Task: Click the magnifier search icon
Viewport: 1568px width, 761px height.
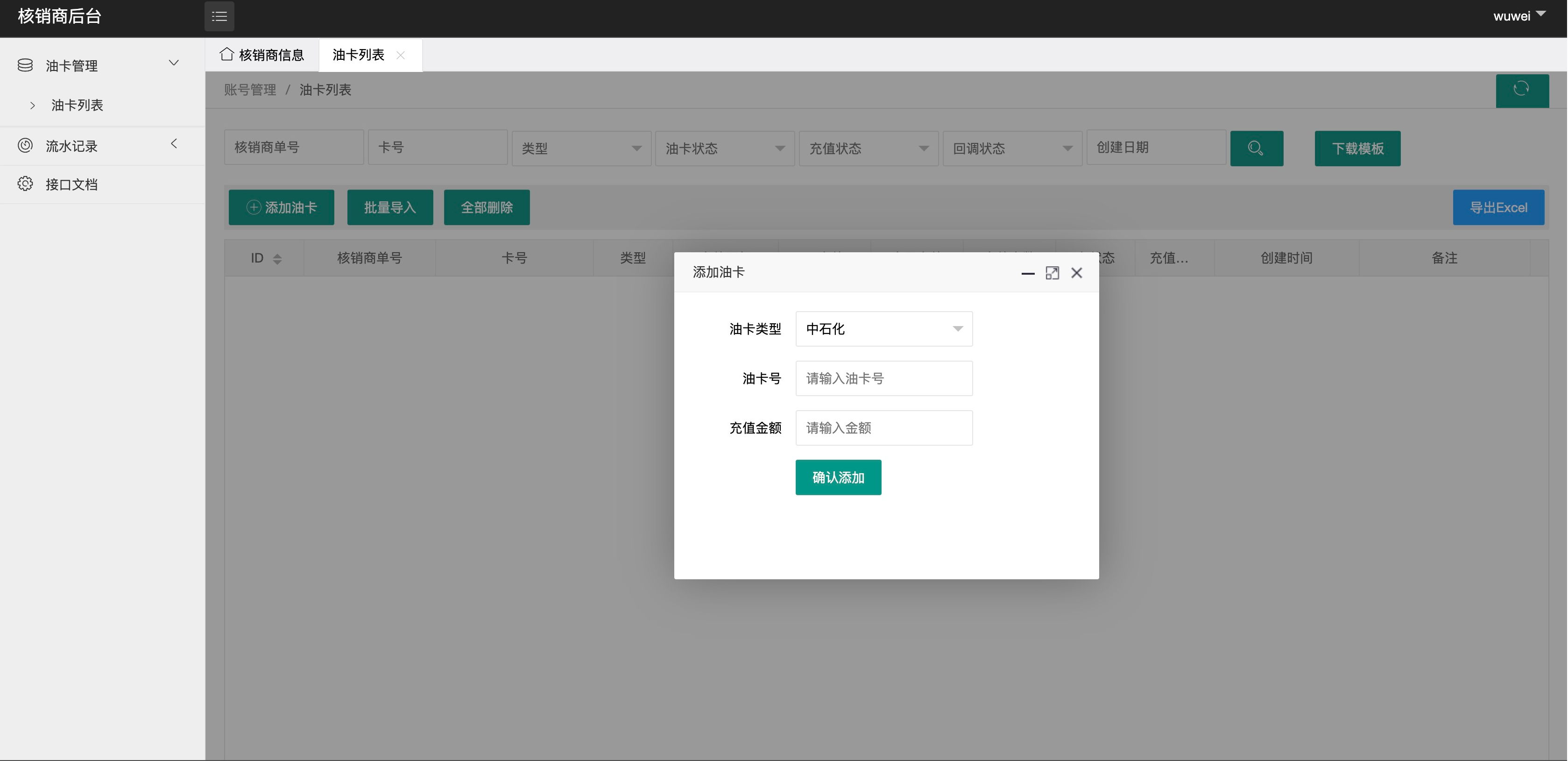Action: click(1257, 148)
